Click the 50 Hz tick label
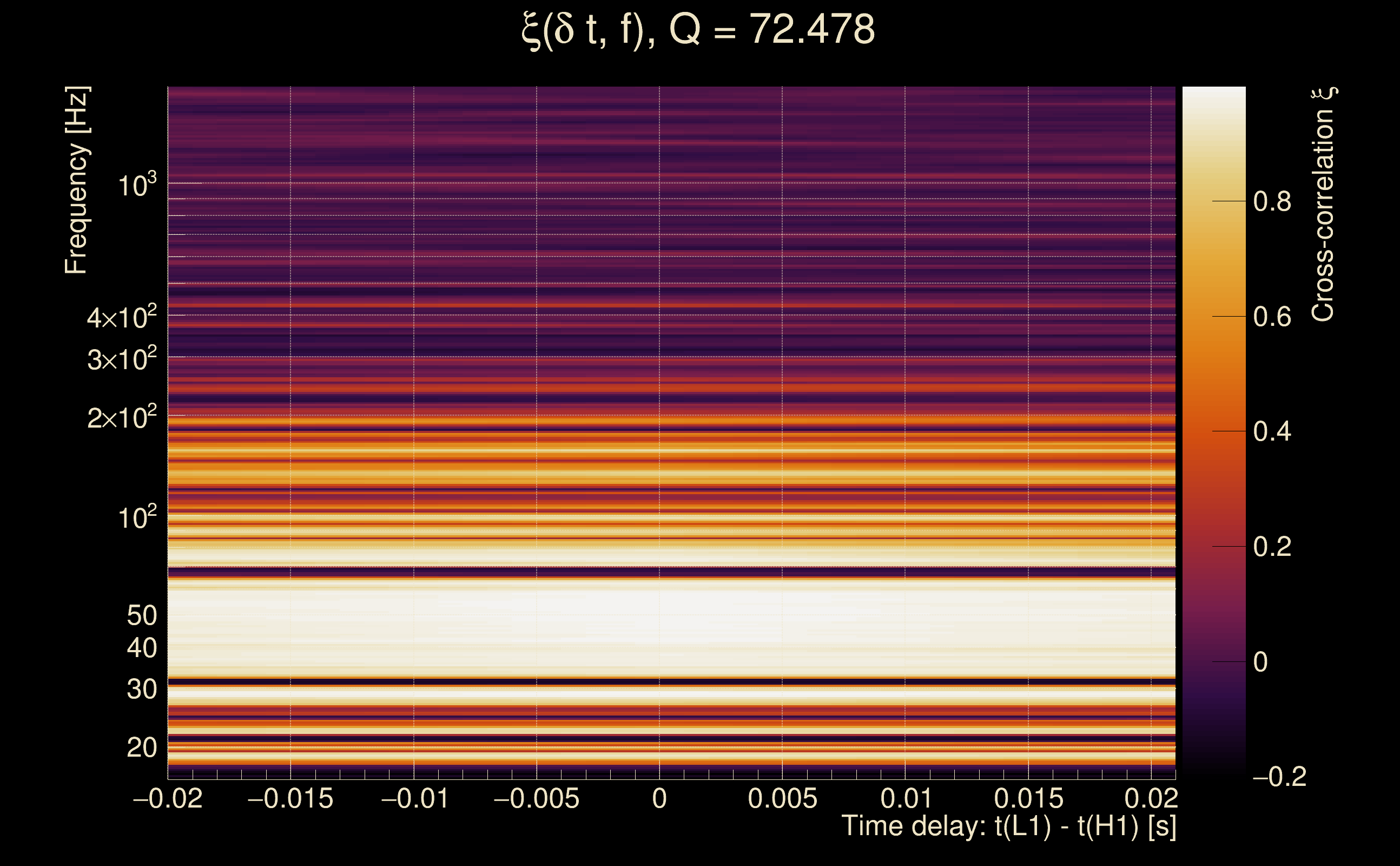Image resolution: width=1400 pixels, height=866 pixels. (x=141, y=616)
